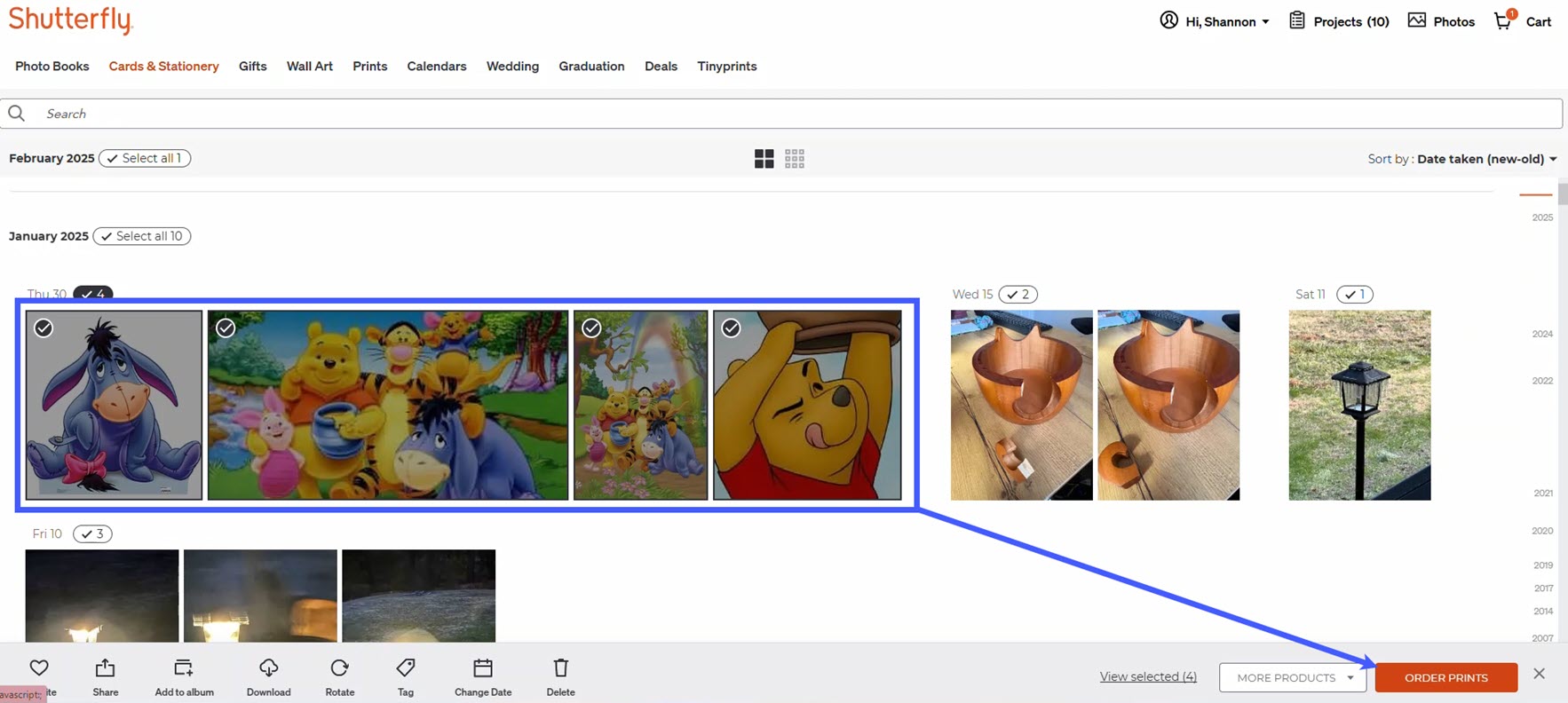
Task: Click the page vertical scrollbar thumb
Action: click(x=1563, y=194)
